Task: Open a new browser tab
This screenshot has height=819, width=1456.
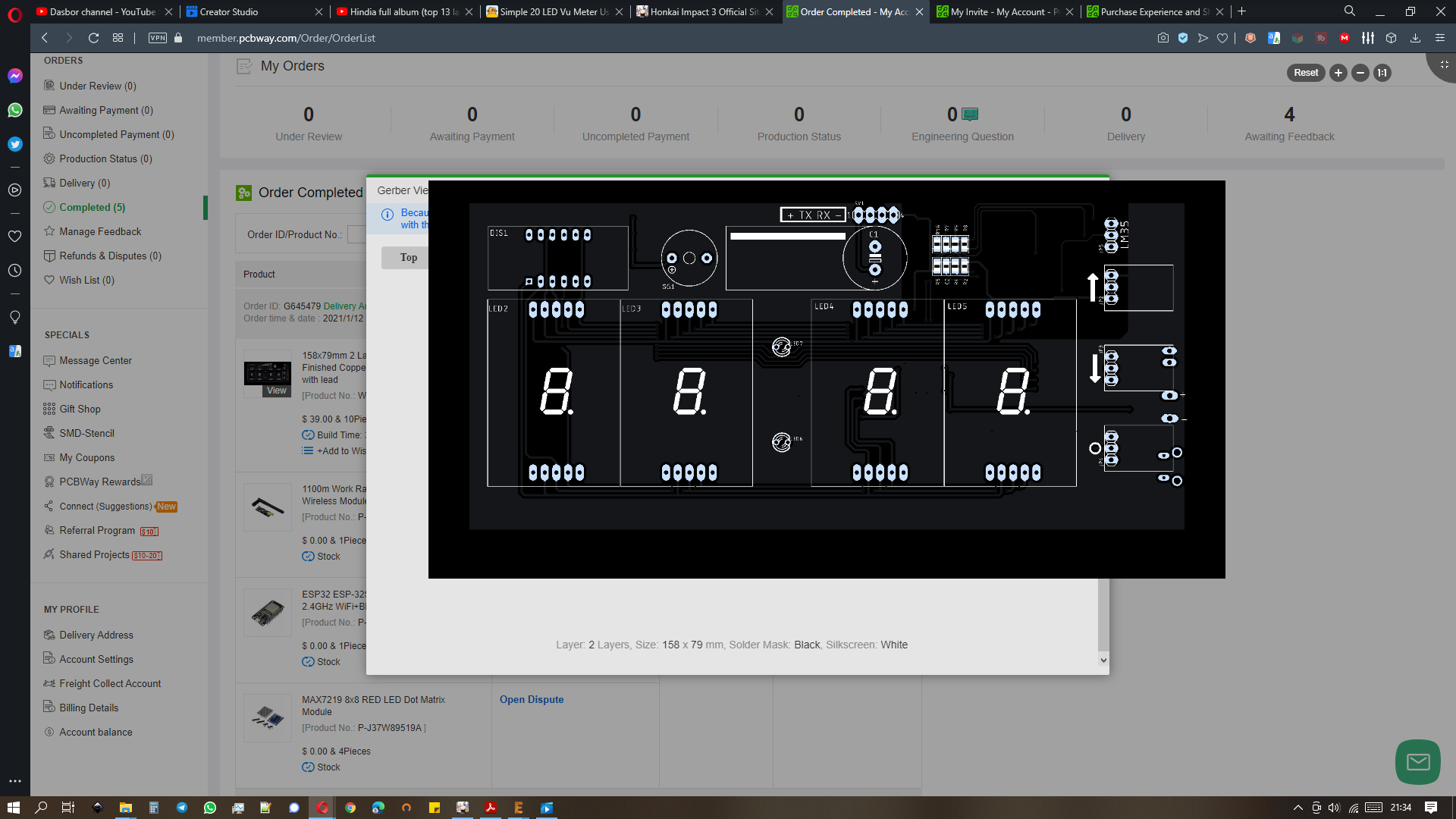Action: pos(1241,11)
